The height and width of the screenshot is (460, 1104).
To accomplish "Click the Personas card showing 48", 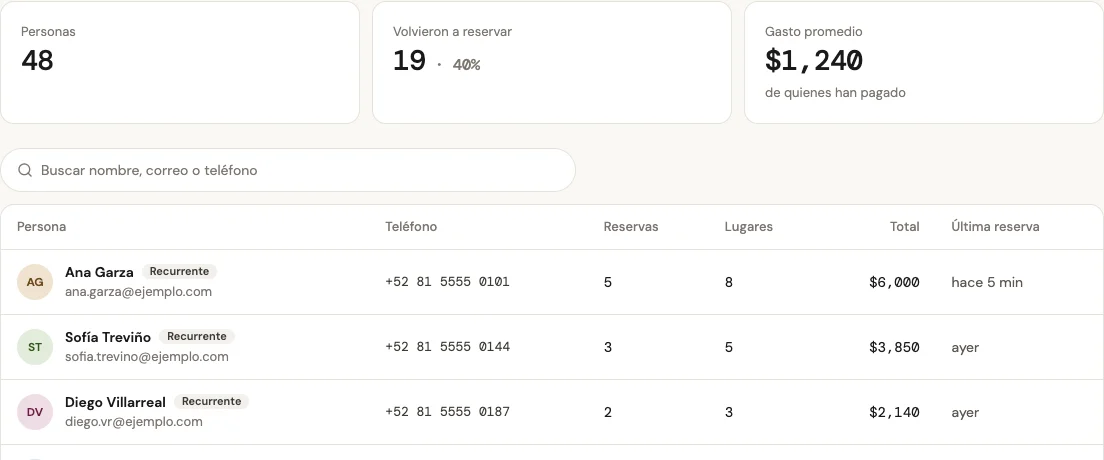I will (180, 62).
